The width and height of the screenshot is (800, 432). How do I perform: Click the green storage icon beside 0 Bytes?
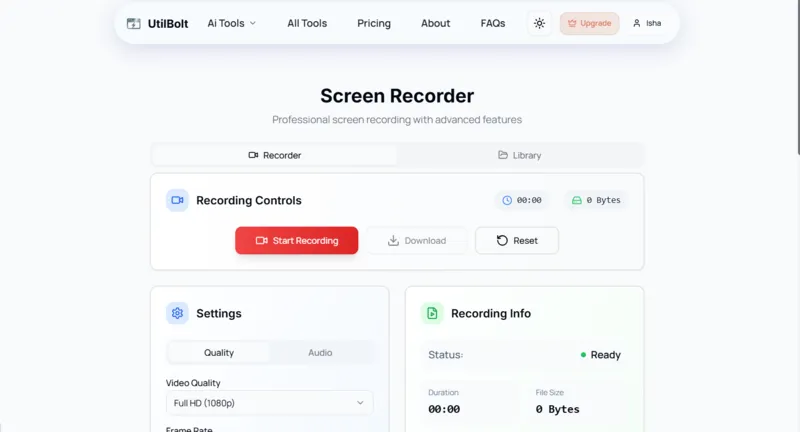pos(577,200)
